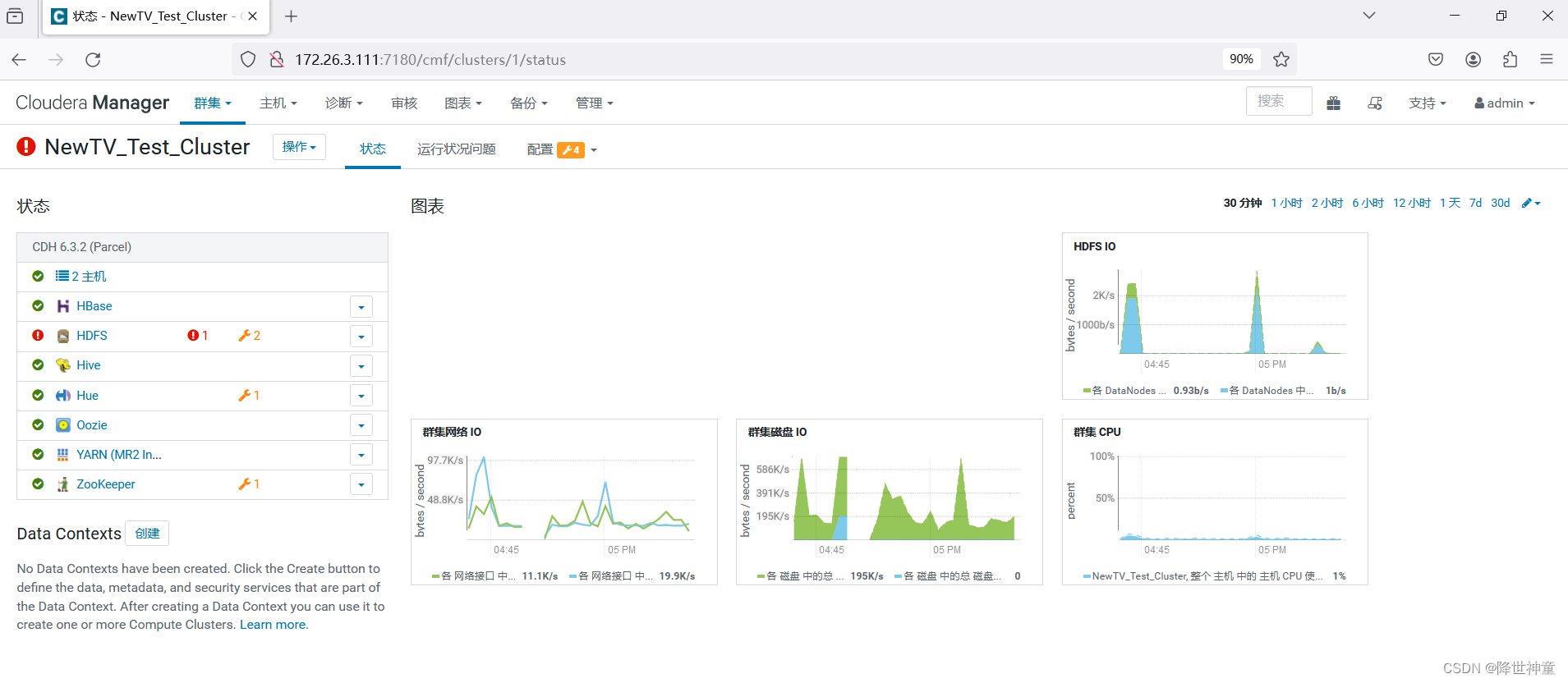The image size is (1568, 683).
Task: Open the browser hamburger menu
Action: tap(1547, 59)
